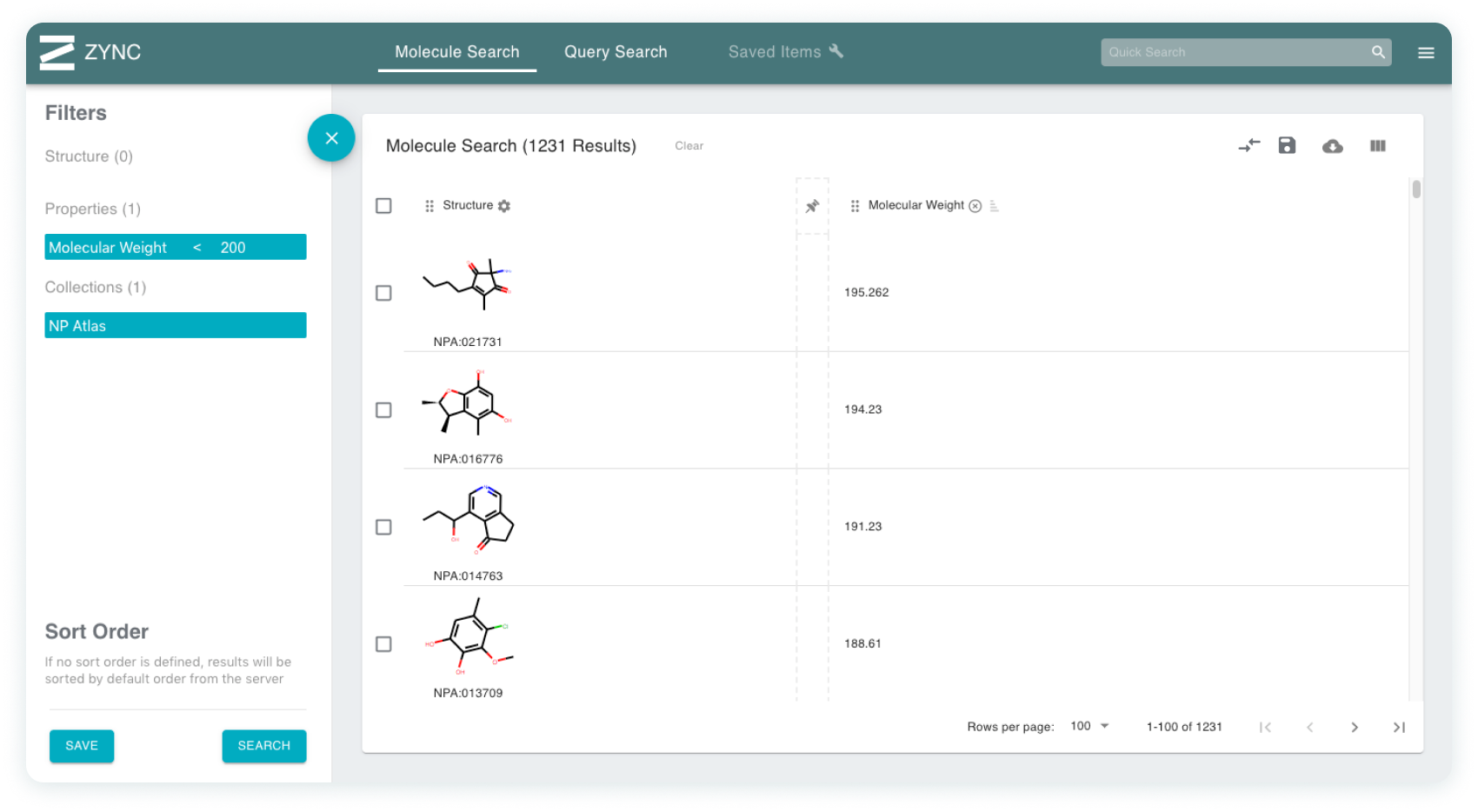Click the cloud download icon

[x=1332, y=146]
